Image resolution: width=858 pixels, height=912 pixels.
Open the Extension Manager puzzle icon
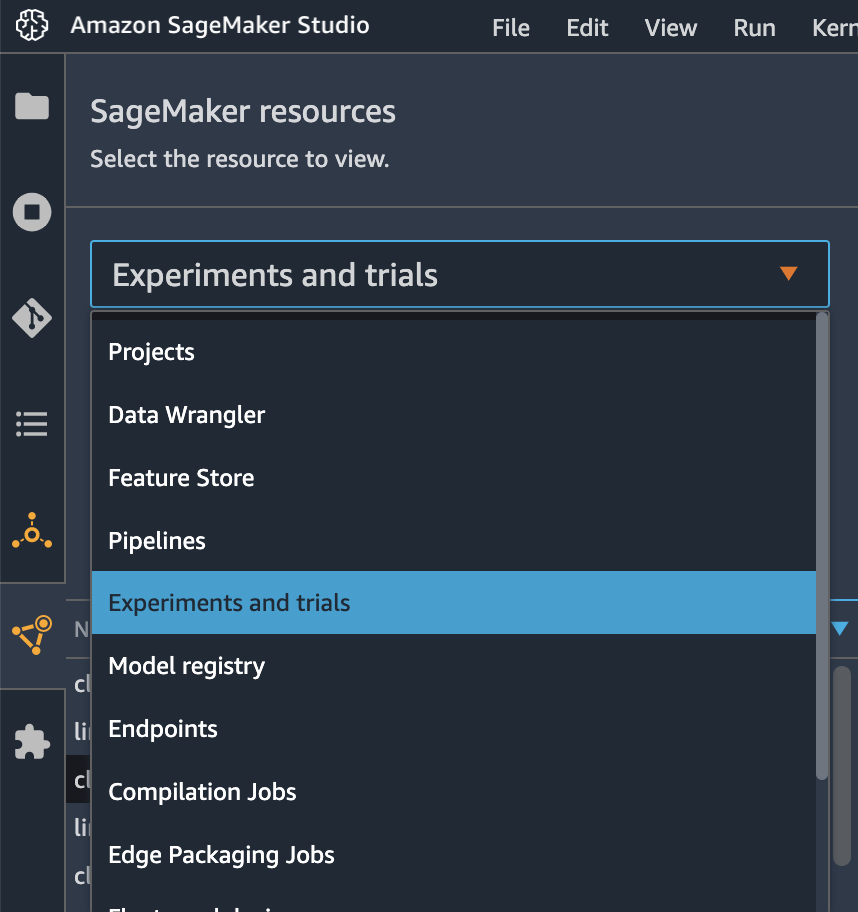click(32, 742)
